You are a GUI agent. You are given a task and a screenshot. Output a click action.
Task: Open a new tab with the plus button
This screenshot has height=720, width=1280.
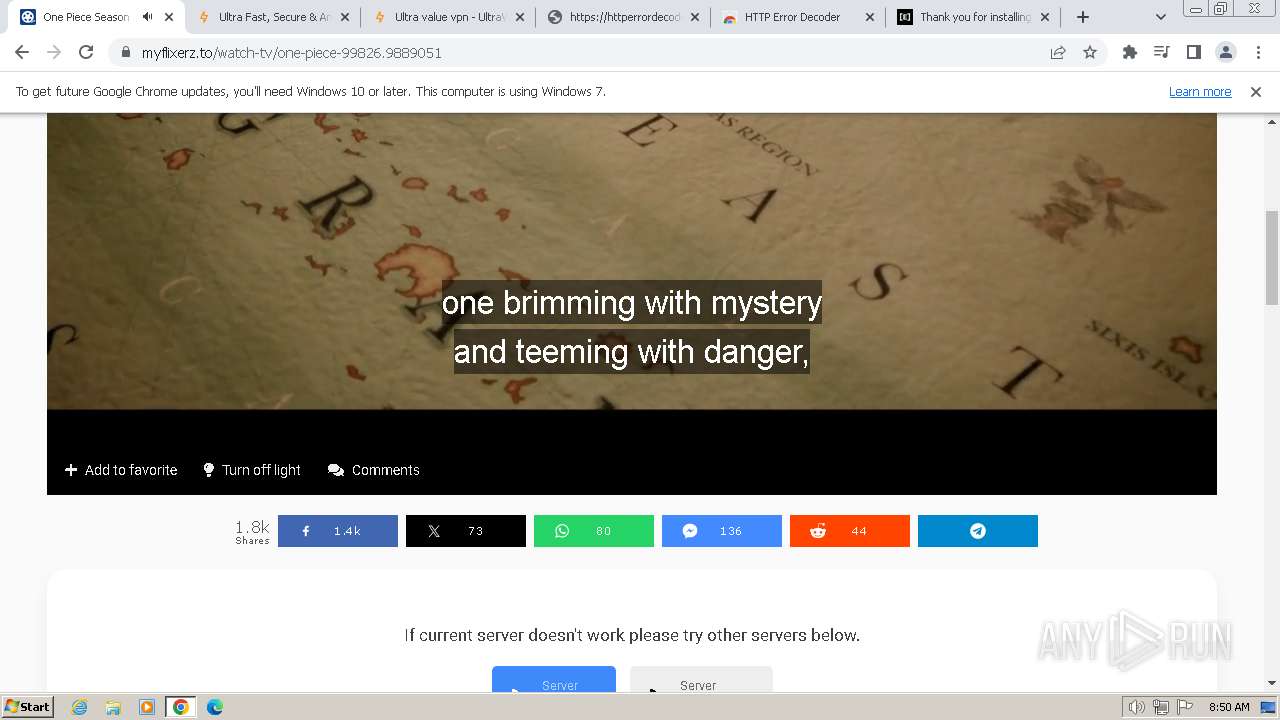click(x=1082, y=17)
